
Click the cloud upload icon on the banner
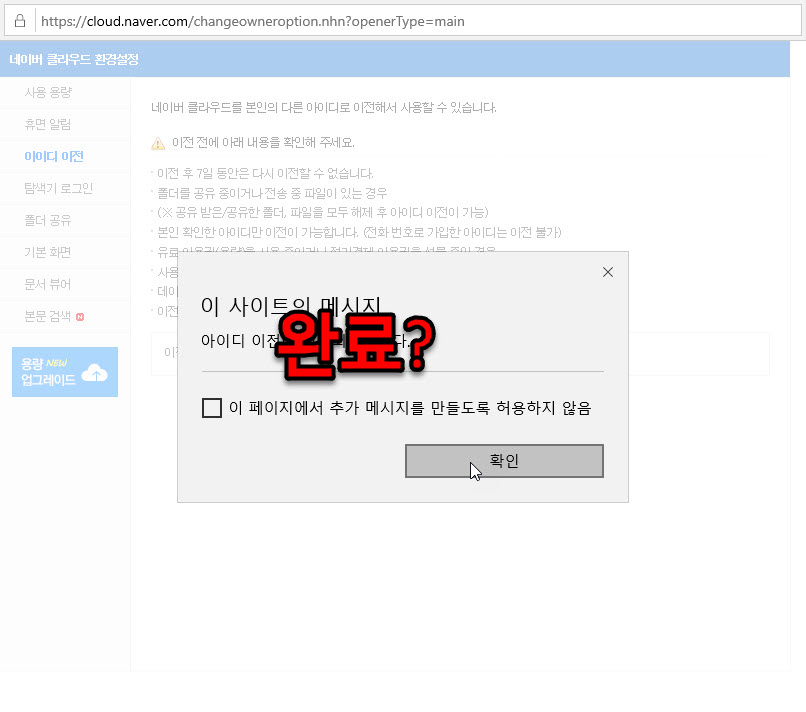click(x=95, y=372)
